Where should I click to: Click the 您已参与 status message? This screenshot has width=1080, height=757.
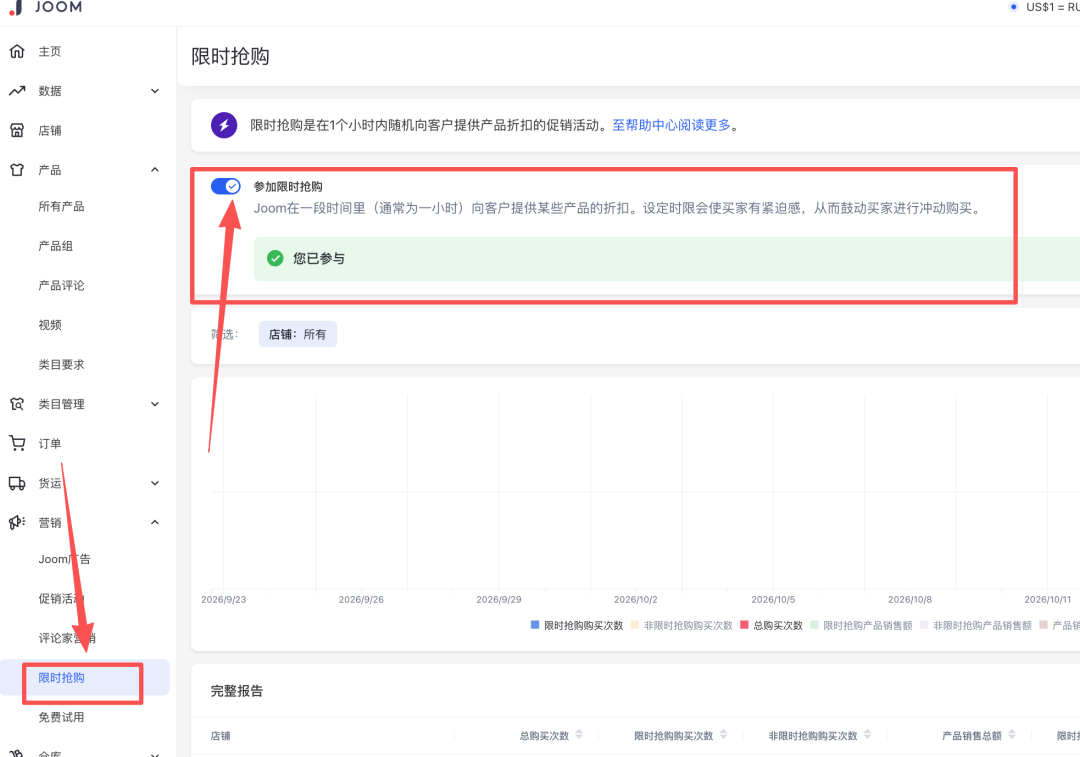pyautogui.click(x=319, y=258)
